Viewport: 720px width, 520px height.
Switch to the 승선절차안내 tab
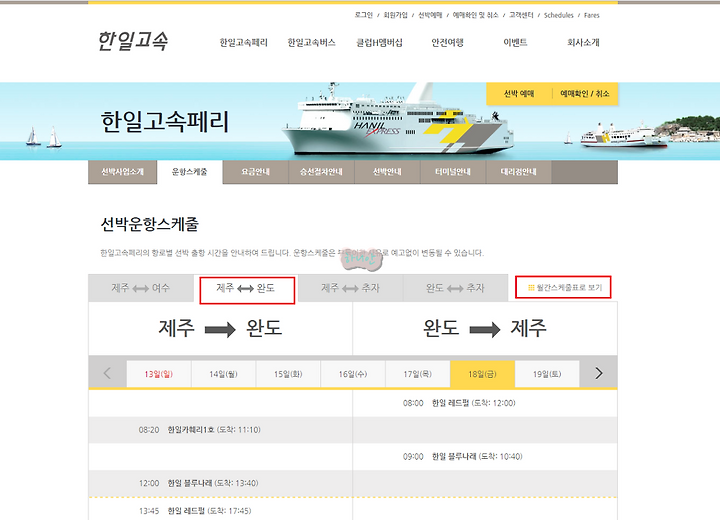(x=321, y=172)
